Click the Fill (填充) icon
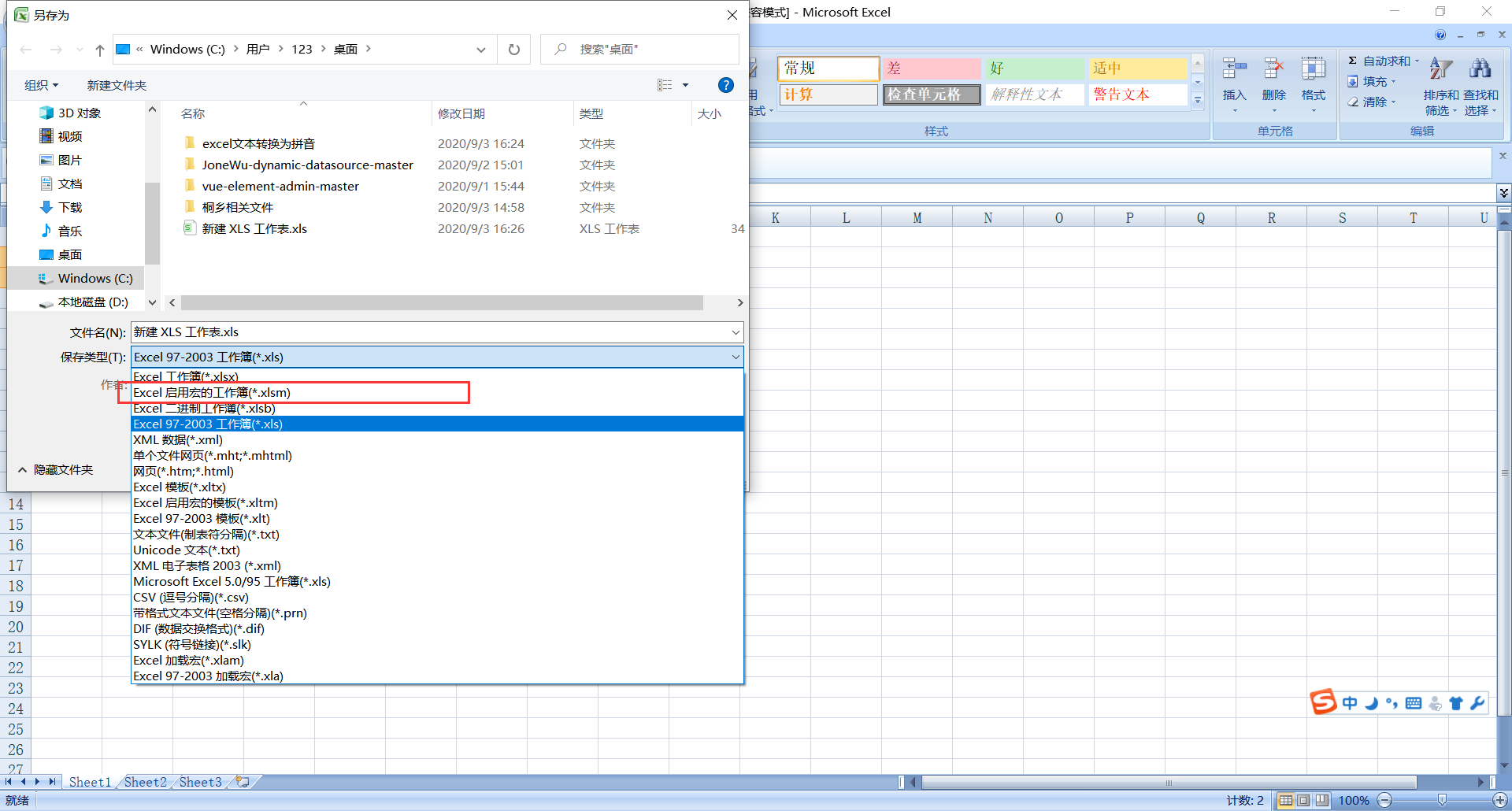1512x811 pixels. pos(1352,81)
